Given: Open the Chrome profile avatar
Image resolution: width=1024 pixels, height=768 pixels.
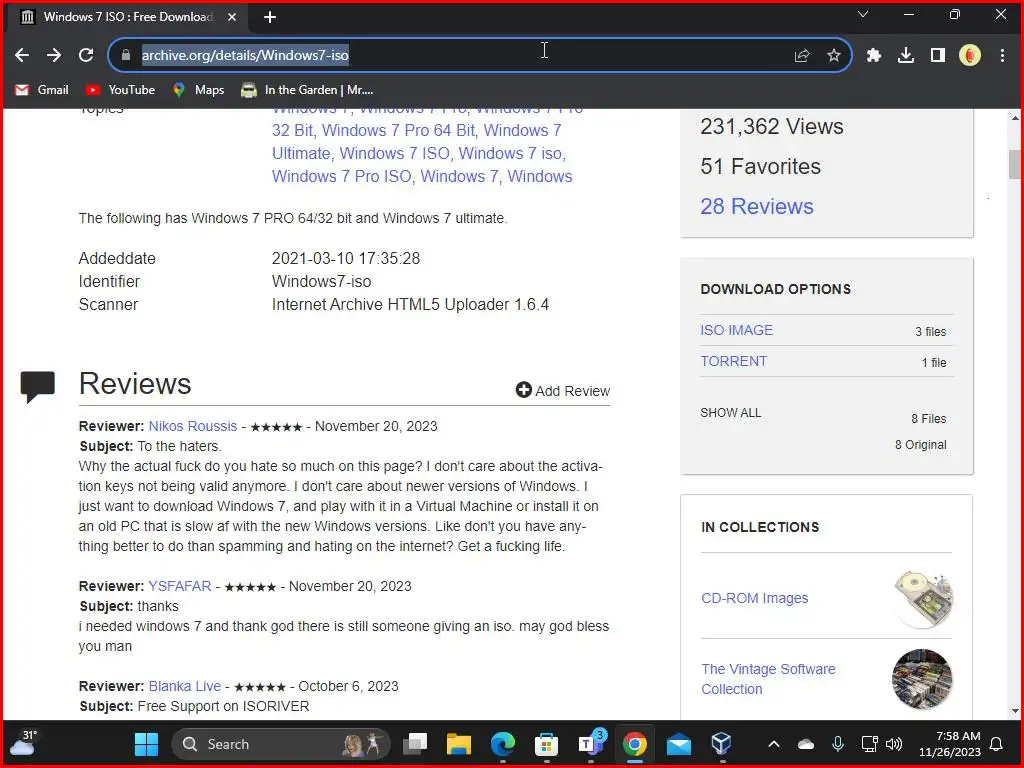Looking at the screenshot, I should click(x=970, y=56).
